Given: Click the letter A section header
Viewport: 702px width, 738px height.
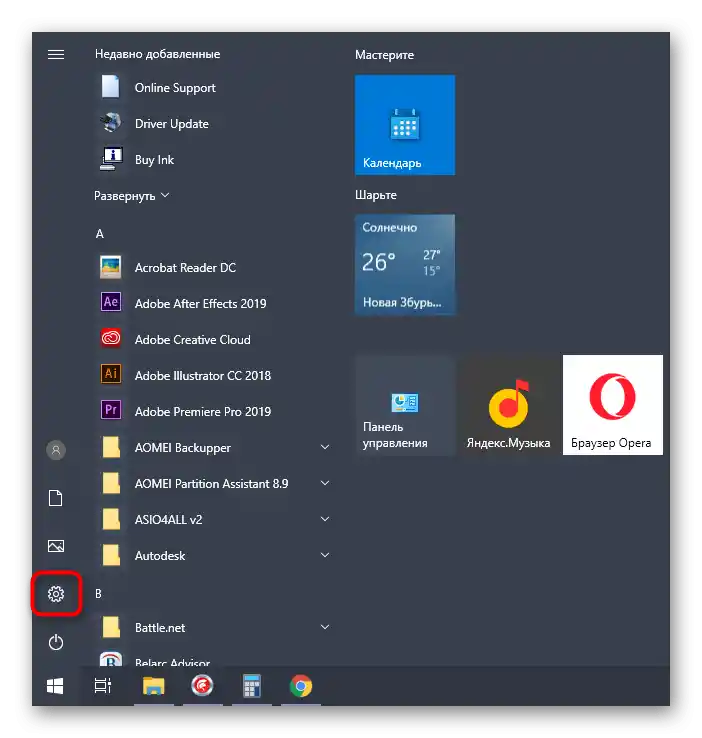Looking at the screenshot, I should tap(100, 234).
